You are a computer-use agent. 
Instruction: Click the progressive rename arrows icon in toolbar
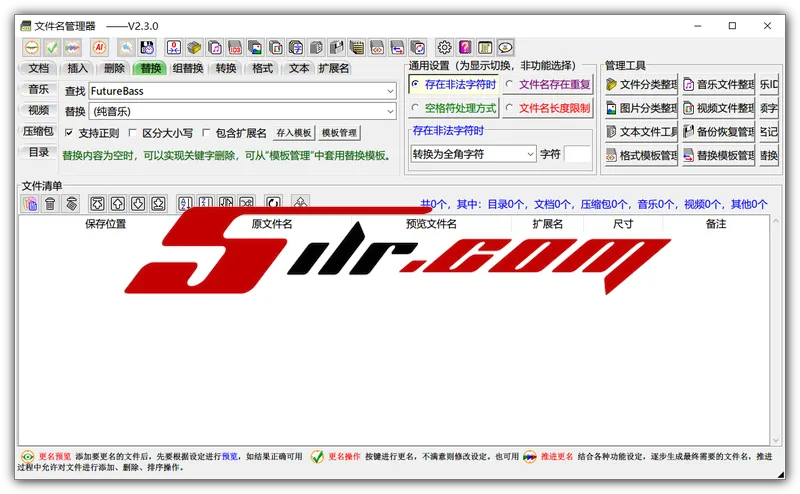72,48
